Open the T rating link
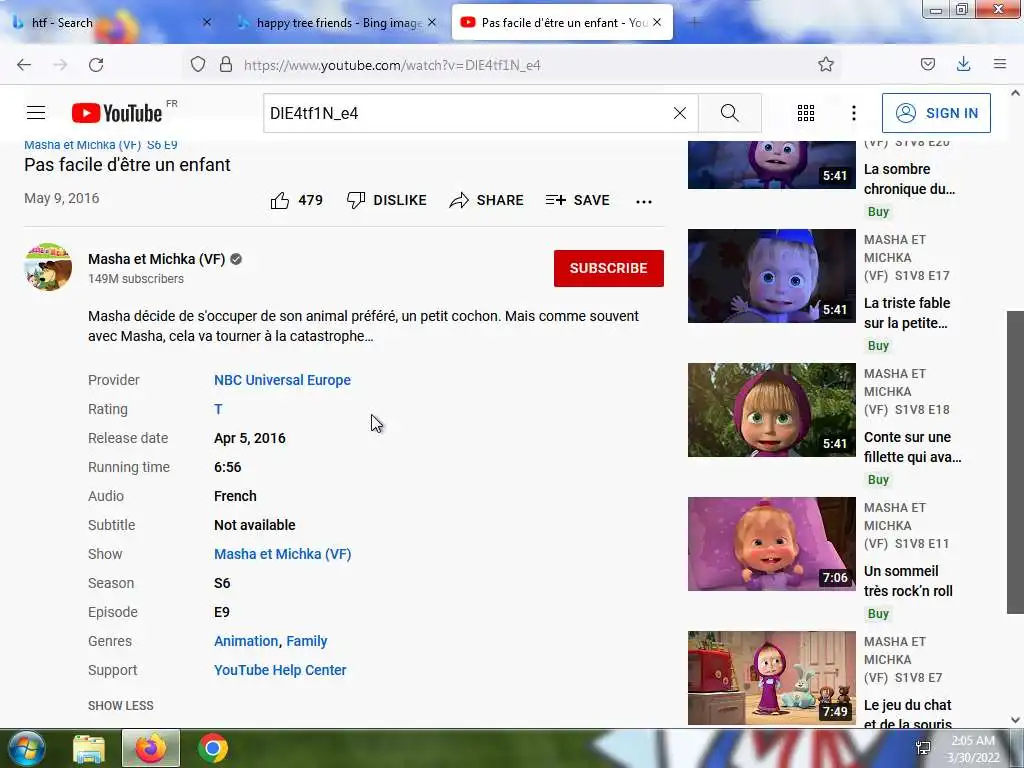The image size is (1024, 768). coord(218,409)
